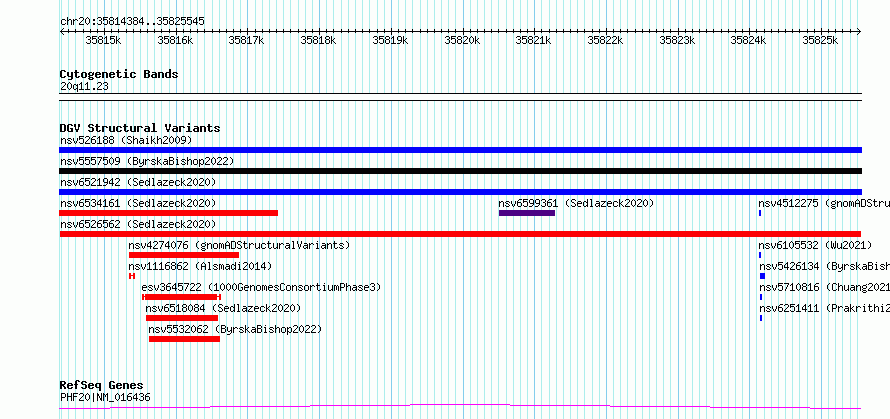
Task: Select the tiny red glyph under nsv1116862
Action: point(132,276)
